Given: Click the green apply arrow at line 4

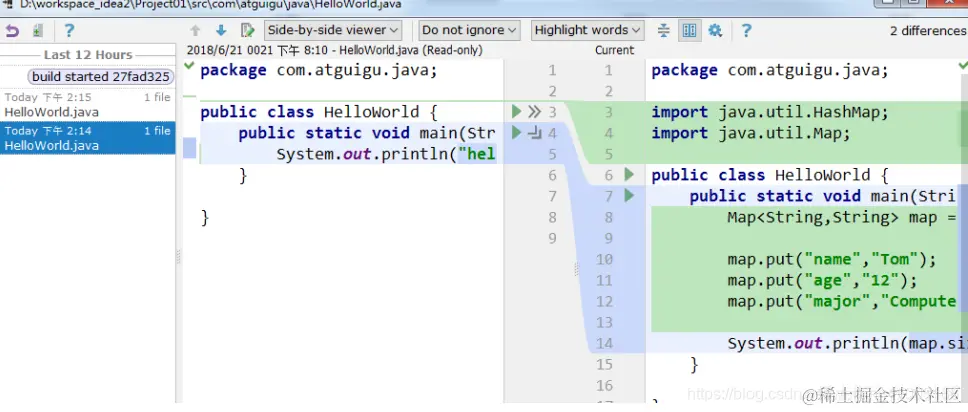Looking at the screenshot, I should (517, 133).
